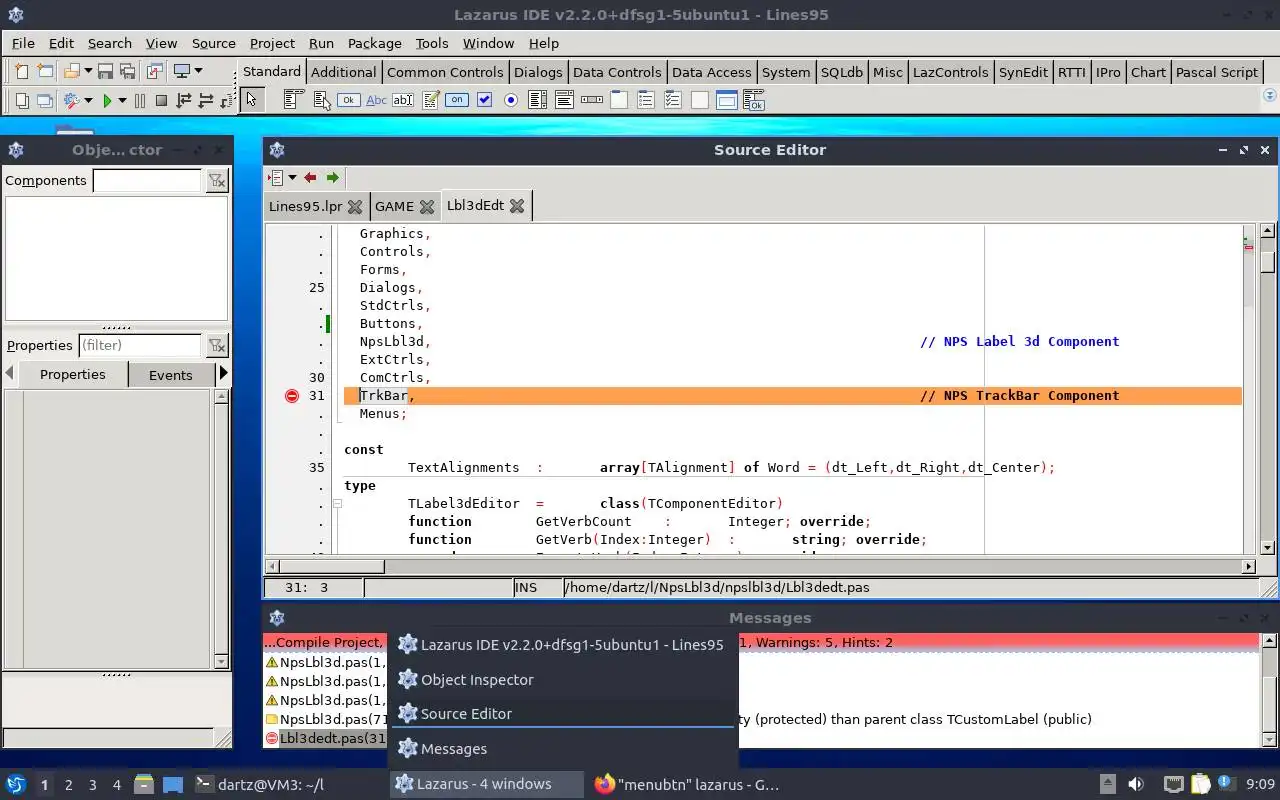Image resolution: width=1280 pixels, height=800 pixels.
Task: Select the TRadioButton palette component
Action: [x=511, y=99]
